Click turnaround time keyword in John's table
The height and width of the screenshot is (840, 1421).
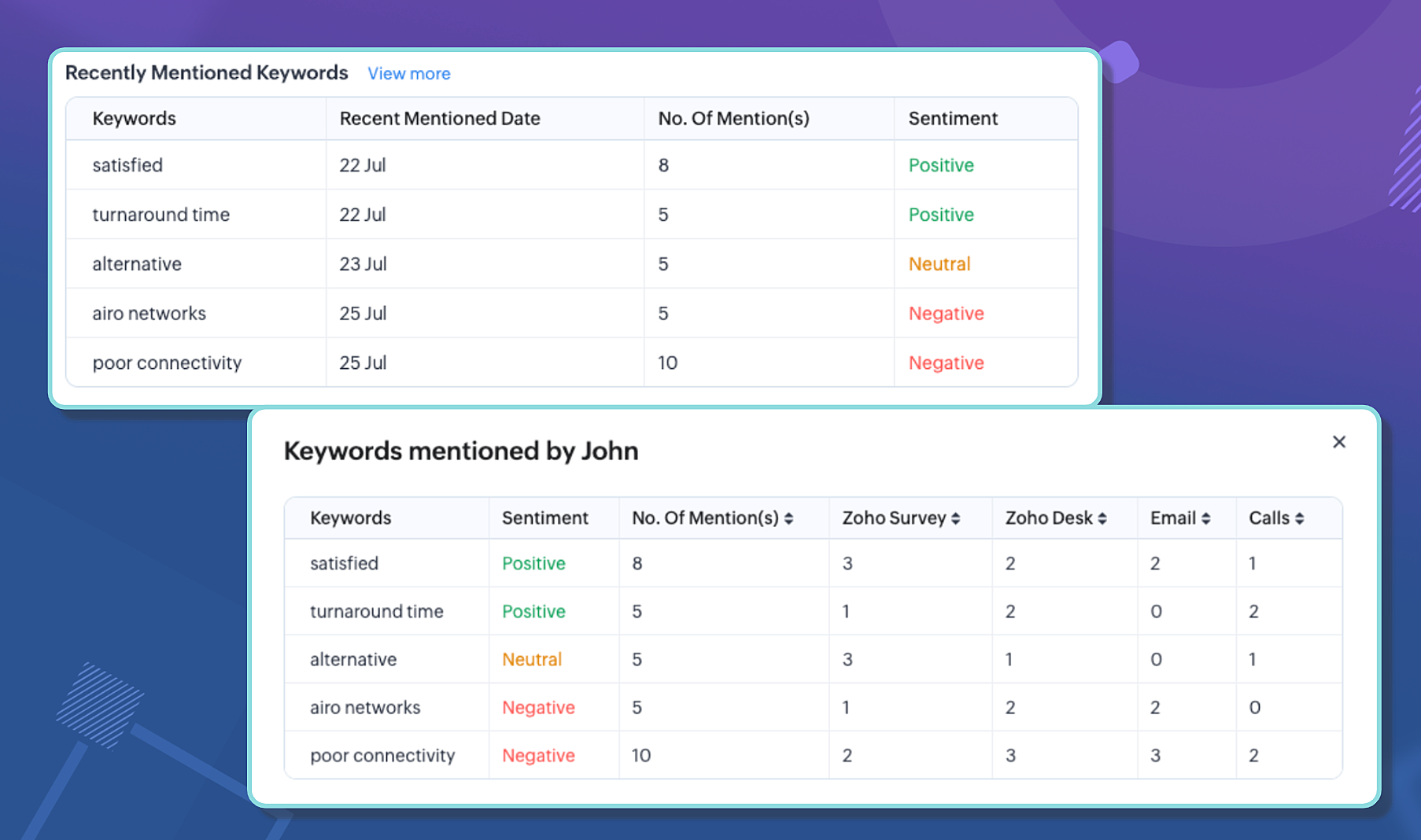pos(376,611)
